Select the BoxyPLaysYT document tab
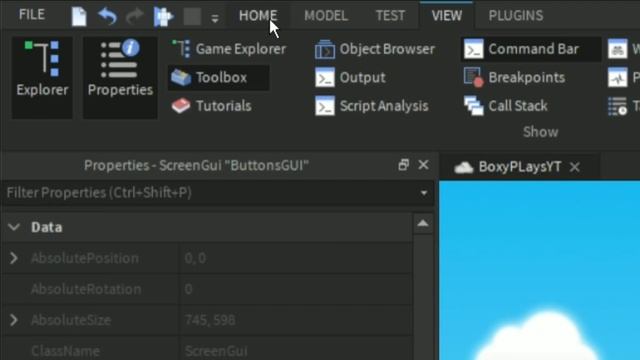This screenshot has height=360, width=640. (x=519, y=167)
